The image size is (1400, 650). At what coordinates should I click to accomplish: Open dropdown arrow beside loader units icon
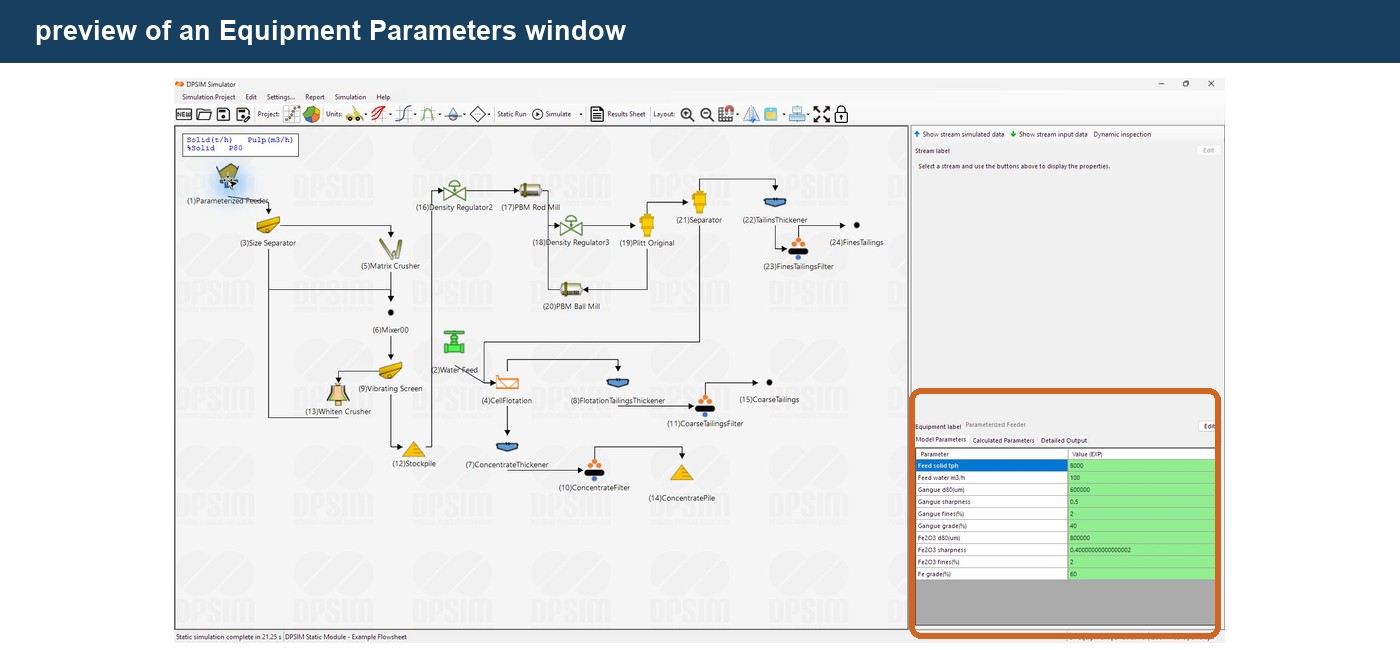(367, 115)
